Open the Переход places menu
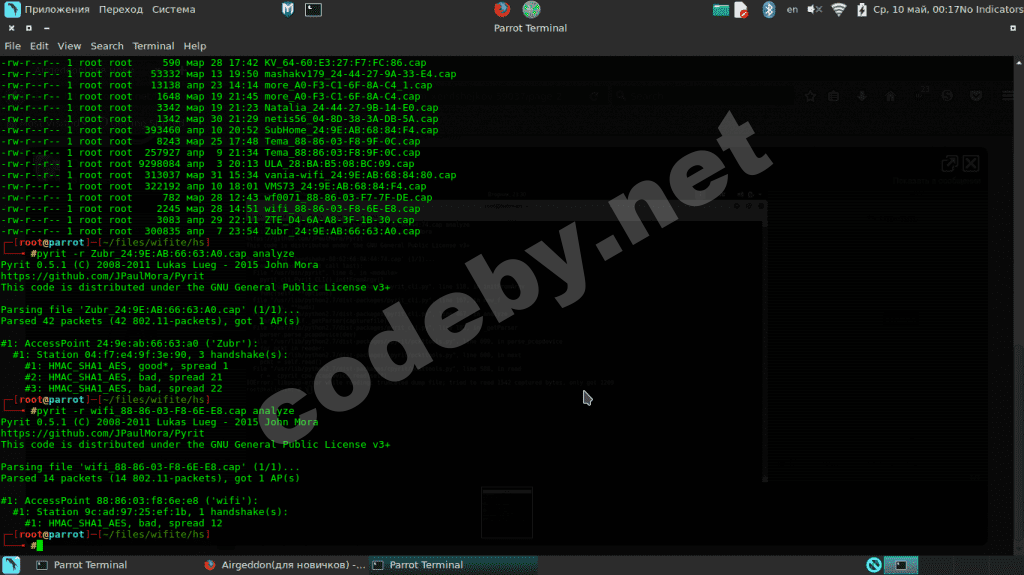The height and width of the screenshot is (575, 1024). click(121, 10)
